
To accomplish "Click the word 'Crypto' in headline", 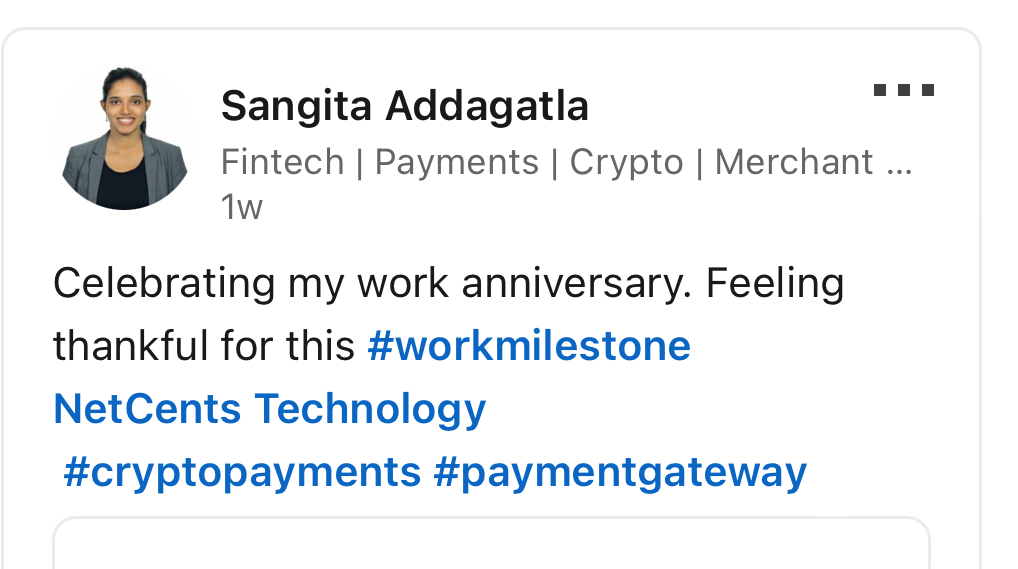I will point(626,162).
